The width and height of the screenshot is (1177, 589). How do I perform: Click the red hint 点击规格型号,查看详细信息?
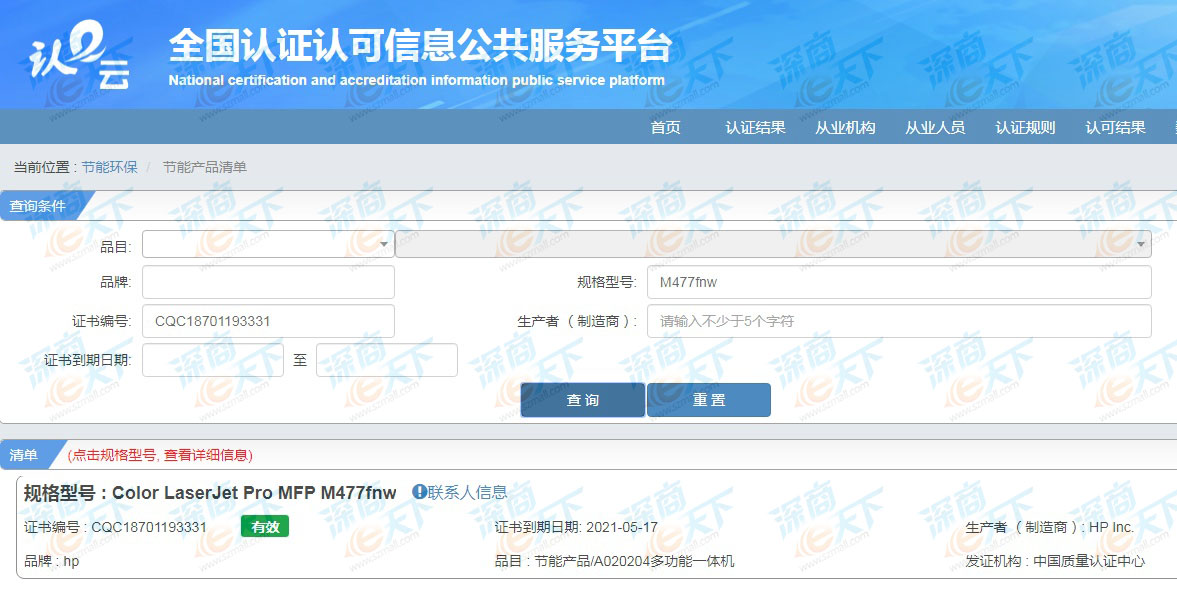(160, 455)
